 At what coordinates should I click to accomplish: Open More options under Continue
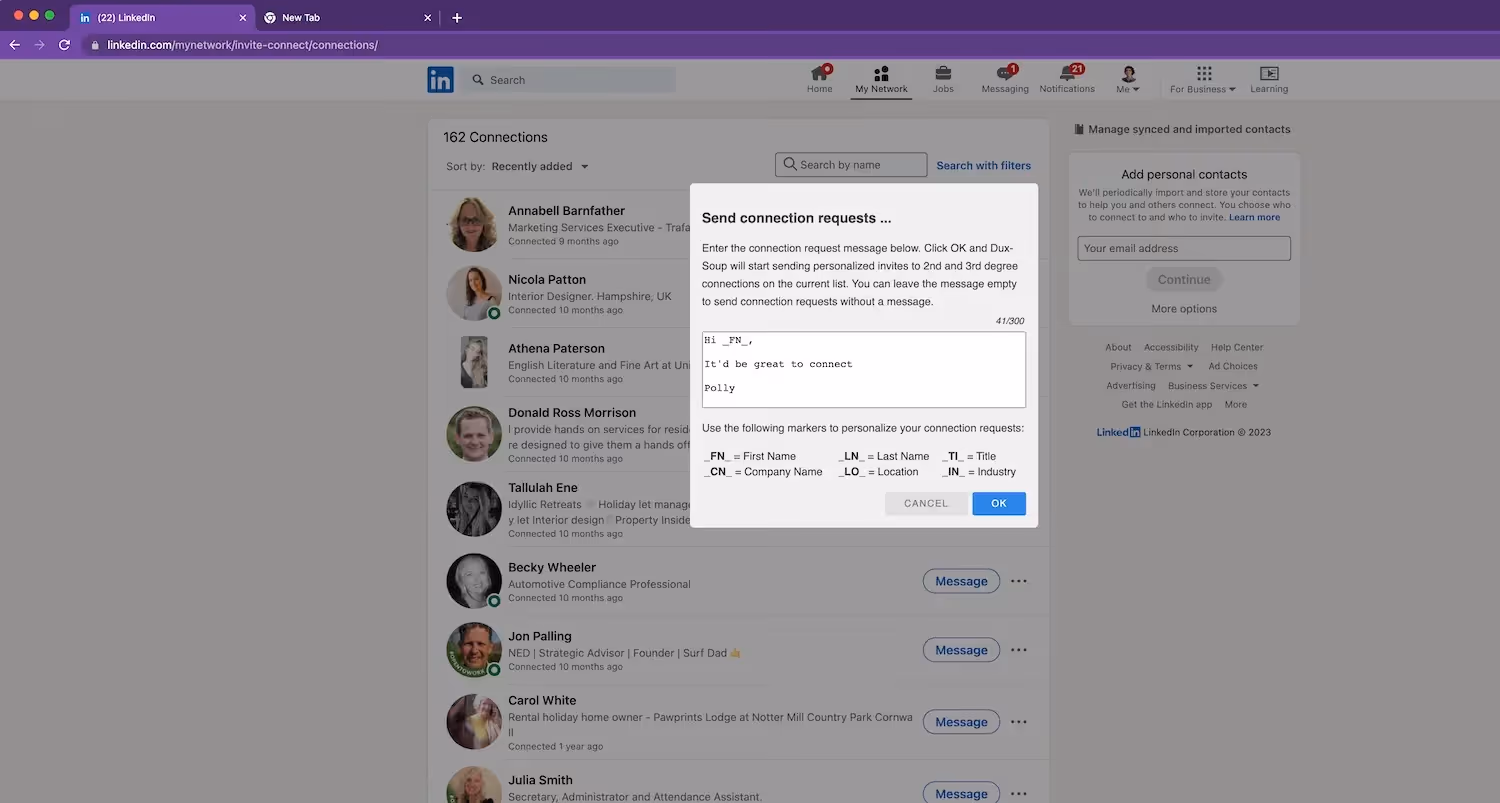pos(1184,309)
